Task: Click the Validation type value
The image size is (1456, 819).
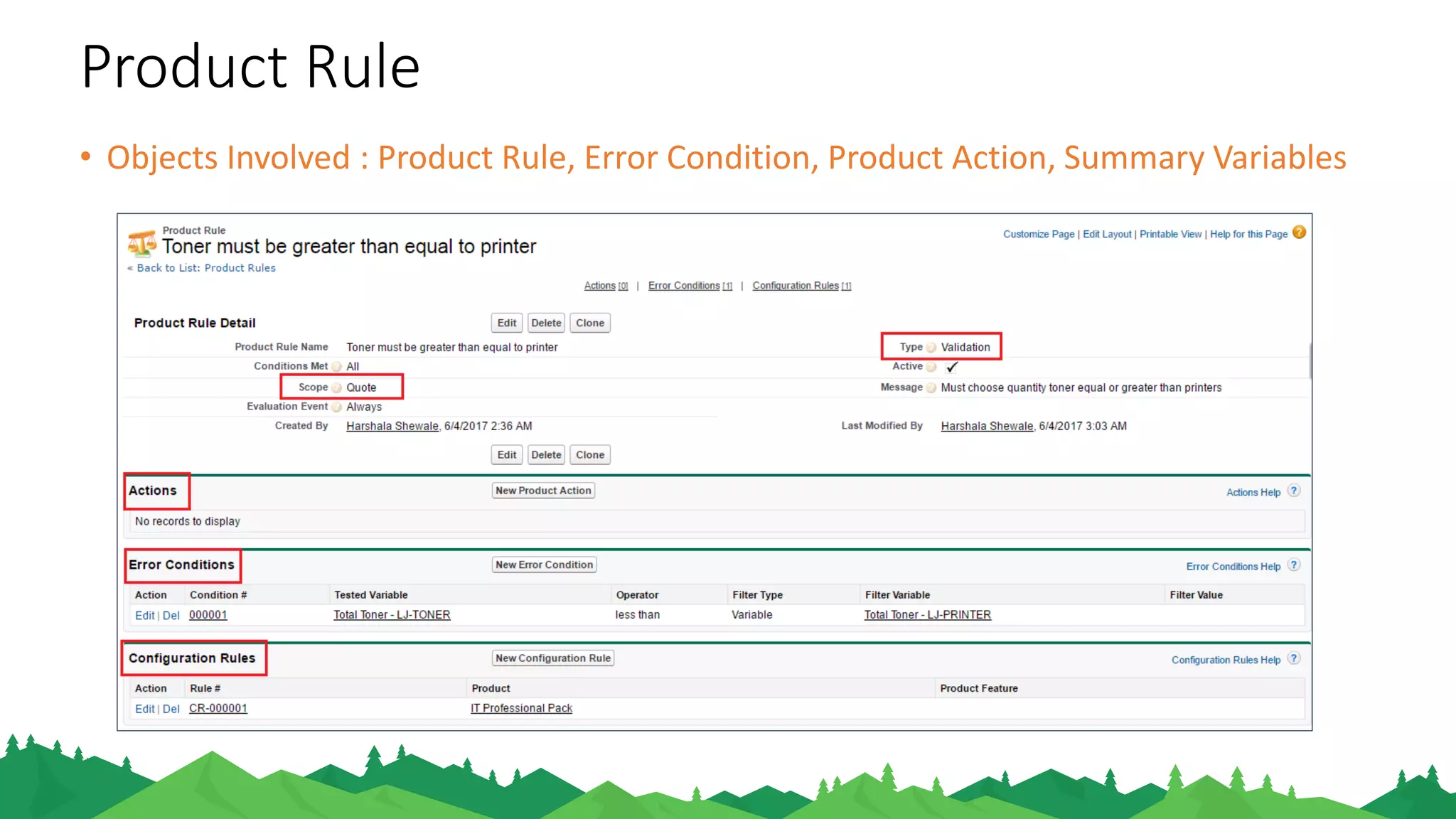Action: [x=965, y=347]
